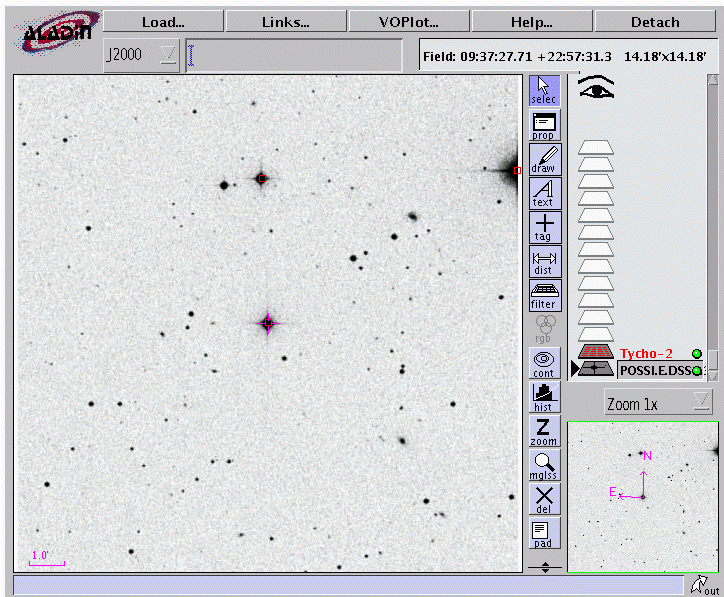Click the 1.0' scale bar label

point(40,555)
